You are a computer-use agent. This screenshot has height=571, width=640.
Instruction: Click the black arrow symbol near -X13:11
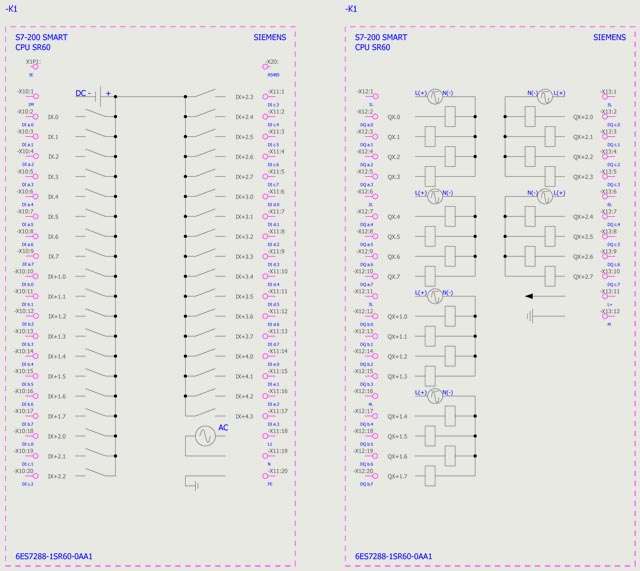pos(537,296)
